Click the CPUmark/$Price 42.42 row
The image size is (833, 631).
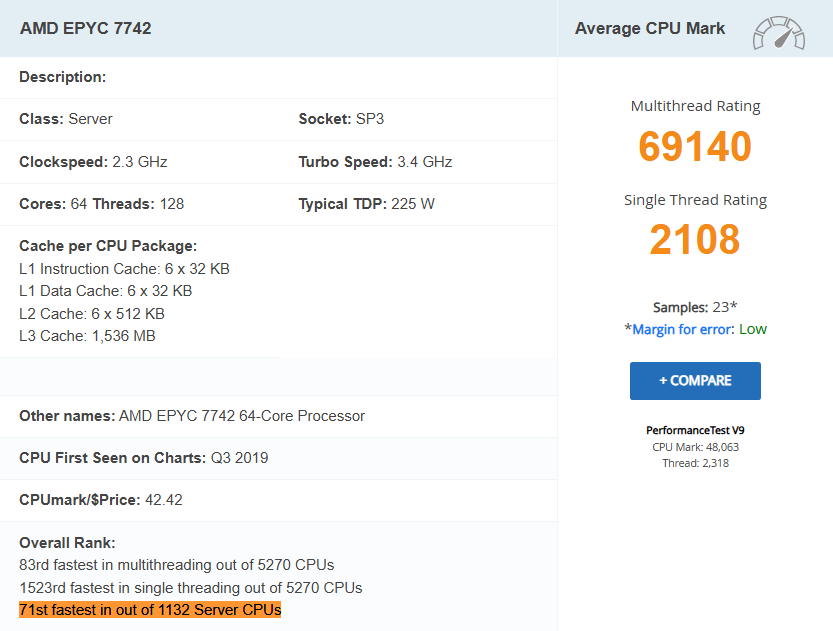tap(101, 500)
